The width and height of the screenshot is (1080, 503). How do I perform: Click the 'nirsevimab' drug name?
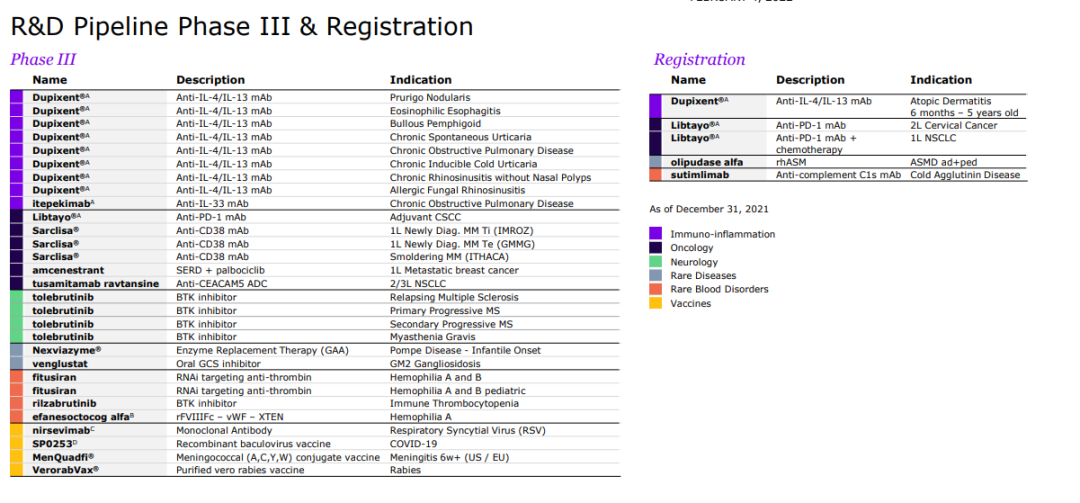coord(63,430)
